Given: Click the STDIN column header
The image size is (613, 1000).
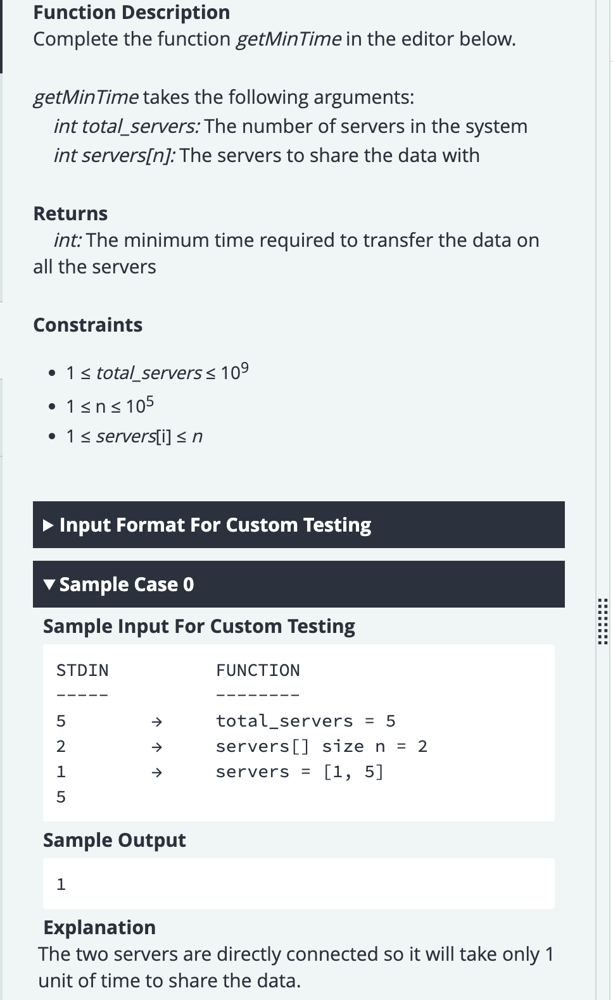Looking at the screenshot, I should click(x=82, y=670).
